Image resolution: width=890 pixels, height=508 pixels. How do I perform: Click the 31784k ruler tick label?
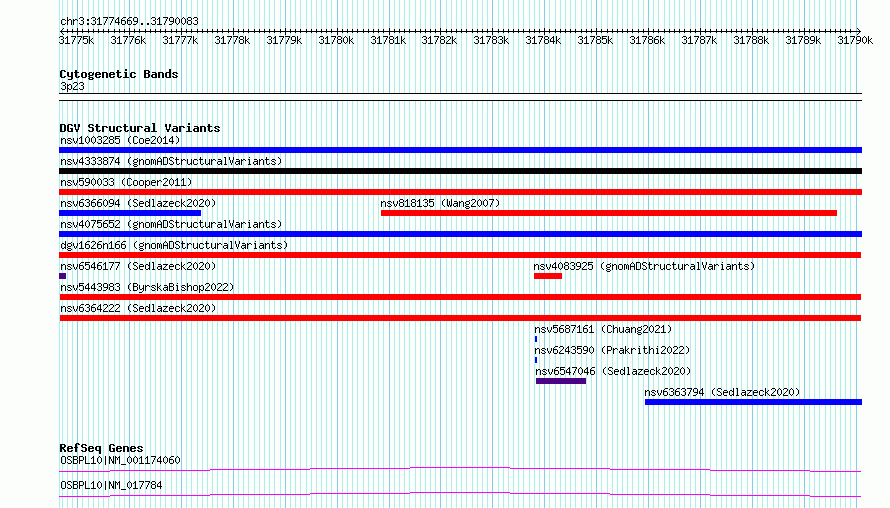(543, 40)
